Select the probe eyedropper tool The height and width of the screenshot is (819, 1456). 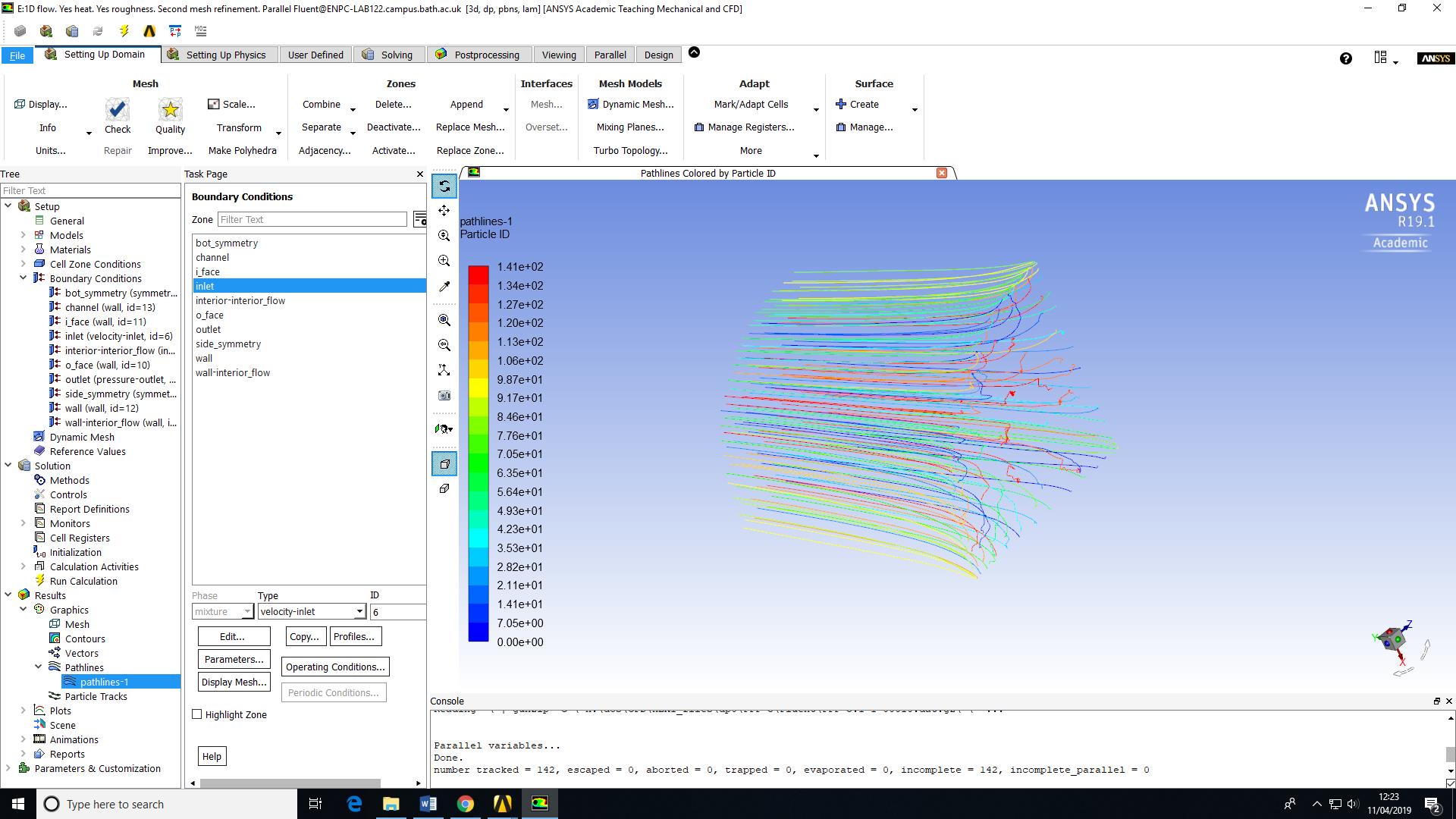coord(444,287)
